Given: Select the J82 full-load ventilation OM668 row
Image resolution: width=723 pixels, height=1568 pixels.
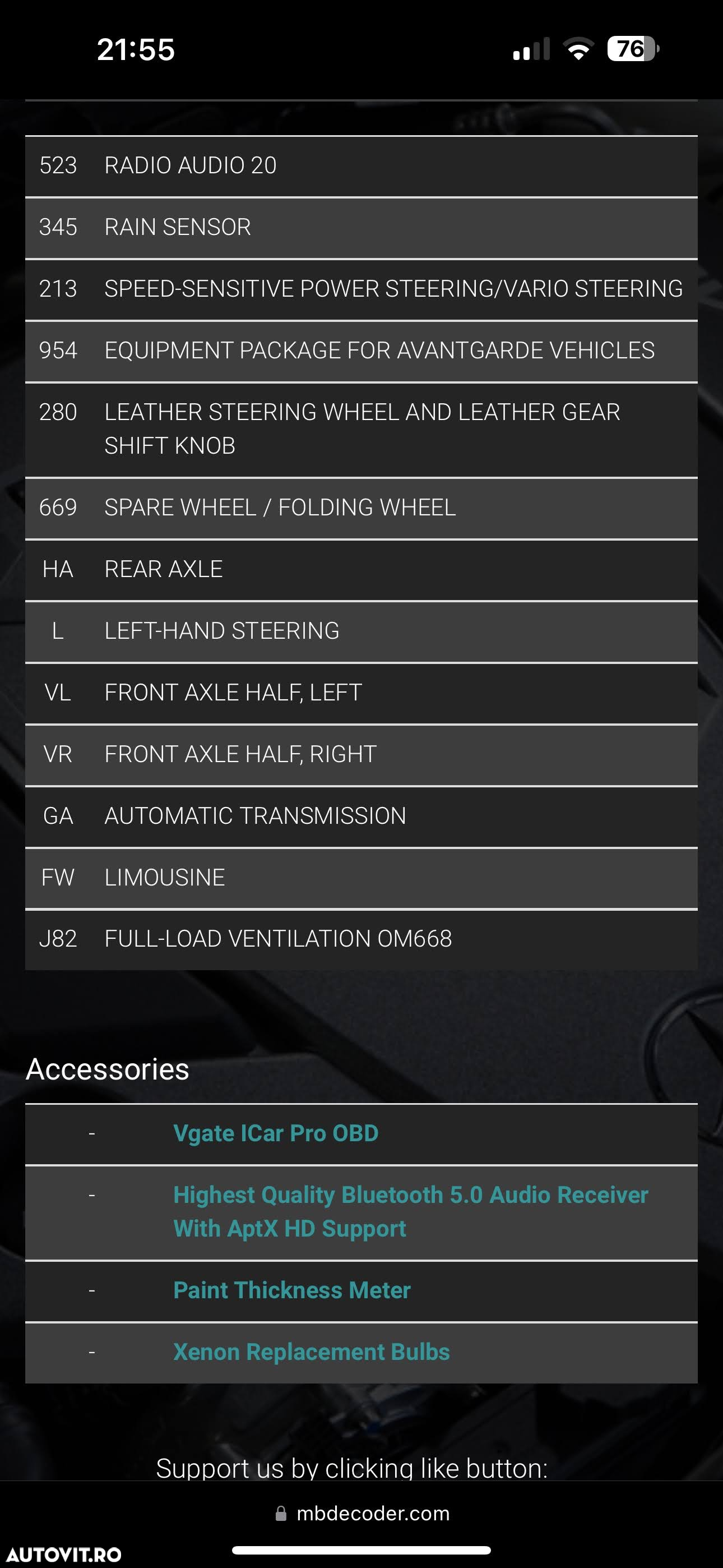Looking at the screenshot, I should tap(361, 939).
